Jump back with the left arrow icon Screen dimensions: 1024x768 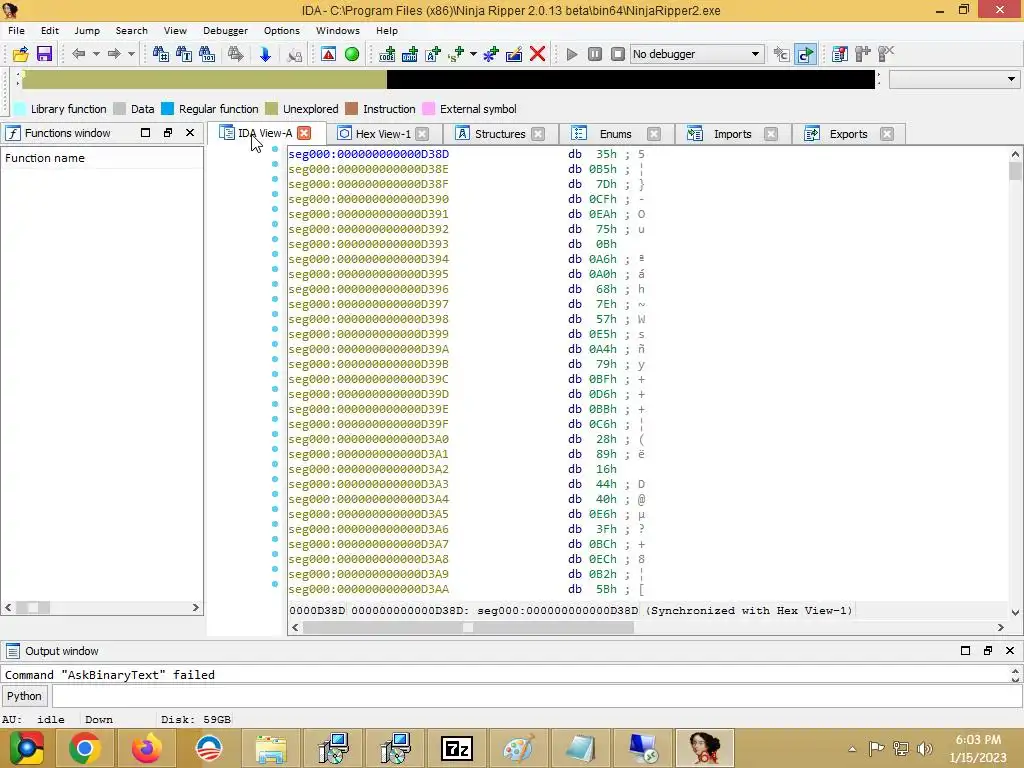pyautogui.click(x=79, y=54)
